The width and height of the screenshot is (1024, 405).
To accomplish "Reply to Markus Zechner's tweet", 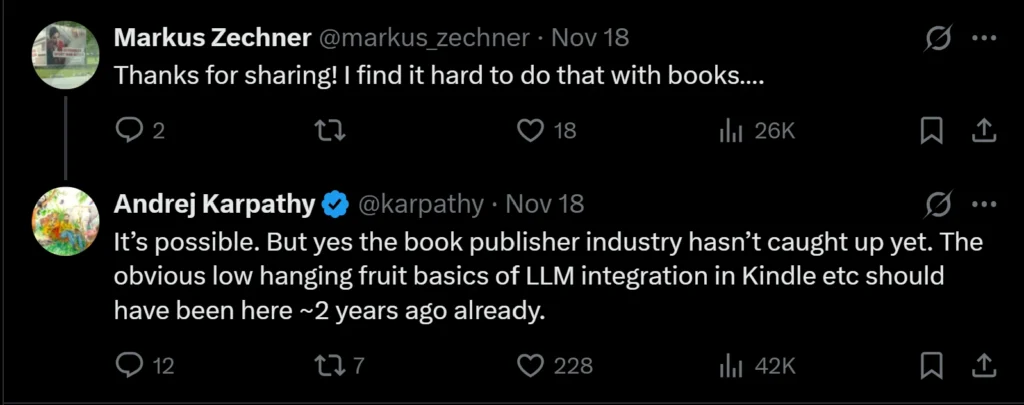I will 131,130.
